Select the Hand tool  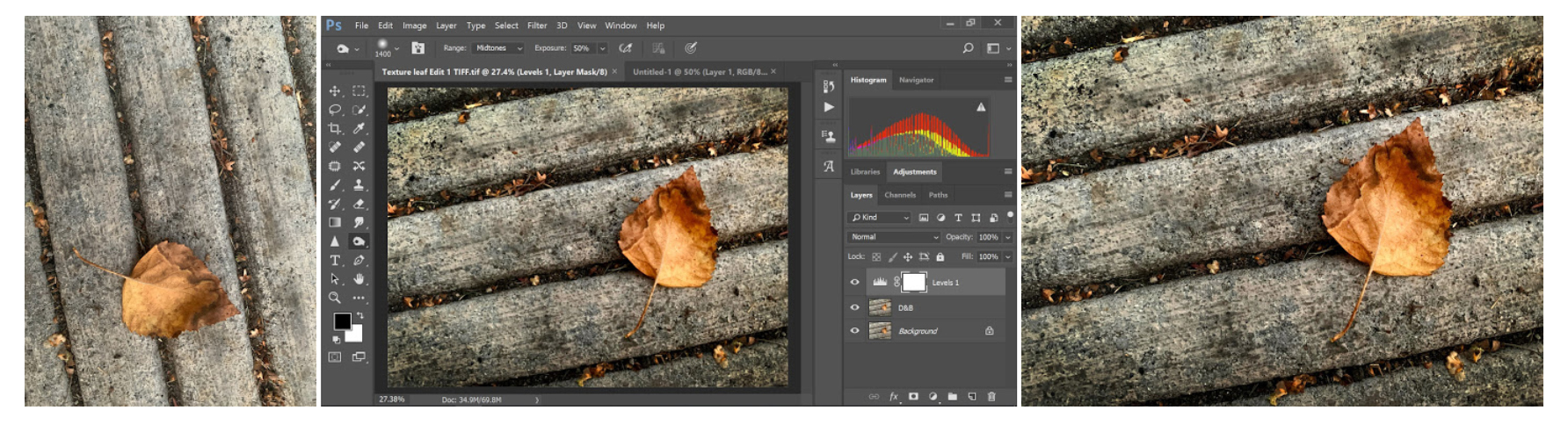359,278
